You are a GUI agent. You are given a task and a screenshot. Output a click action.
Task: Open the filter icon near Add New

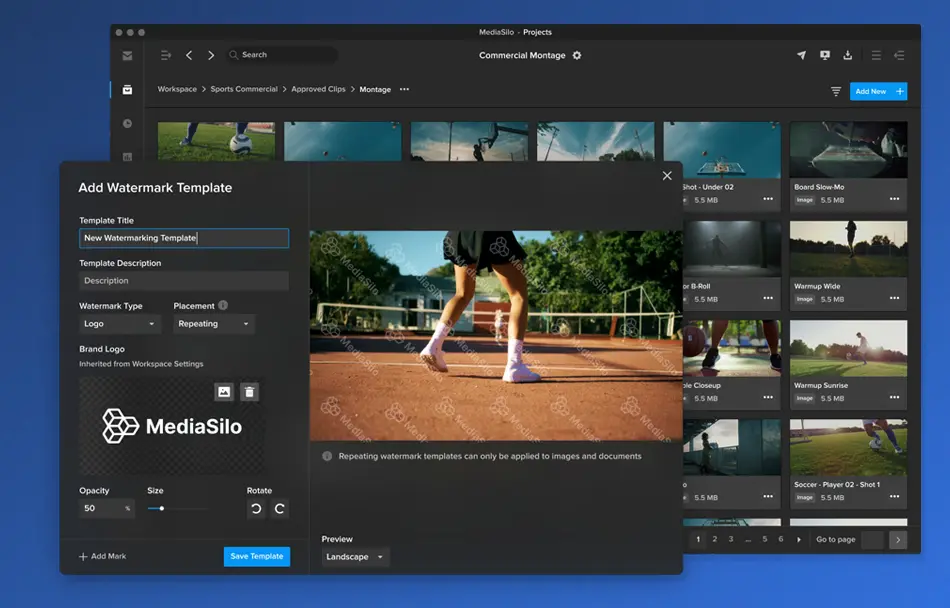836,90
